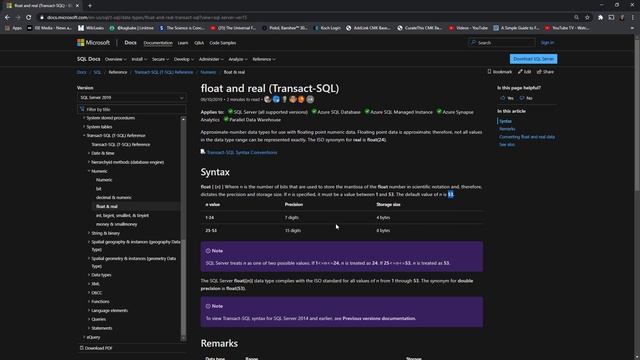
Task: Open the Docs home link
Action: click(x=130, y=42)
